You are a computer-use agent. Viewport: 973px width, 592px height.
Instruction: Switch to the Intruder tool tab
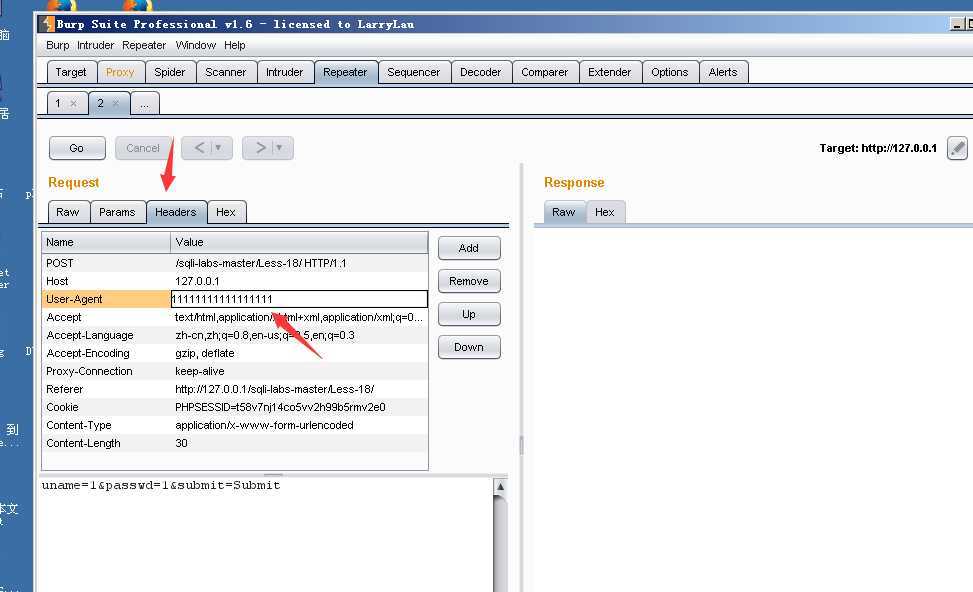285,72
